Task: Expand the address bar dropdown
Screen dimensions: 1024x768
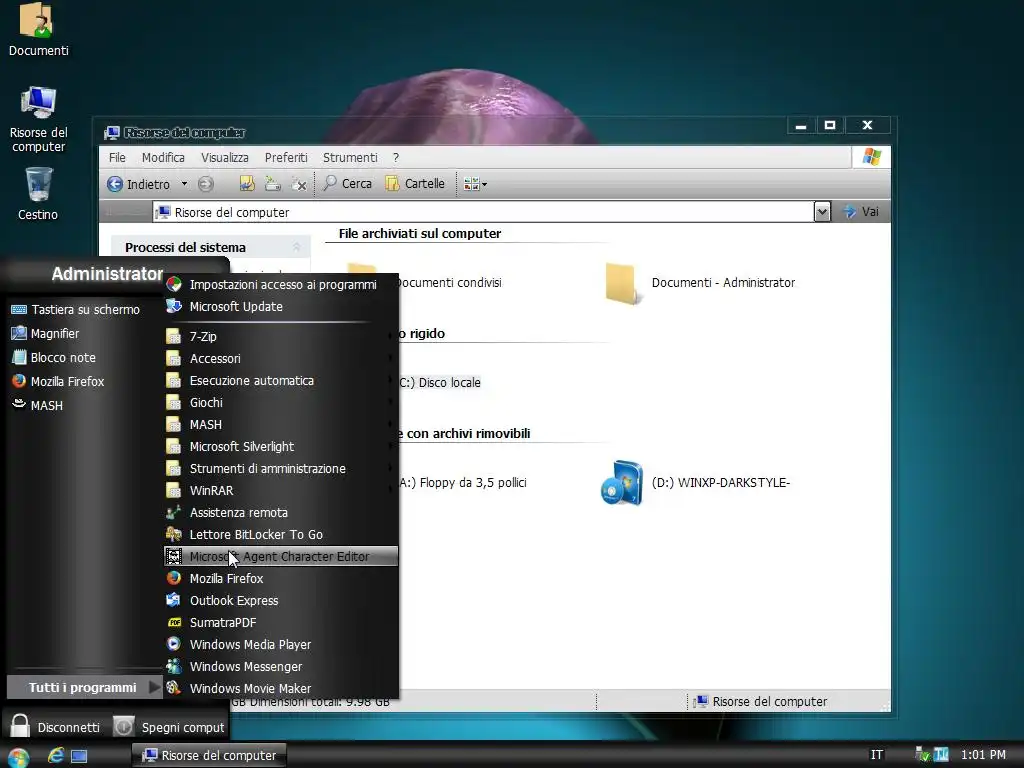Action: coord(822,212)
